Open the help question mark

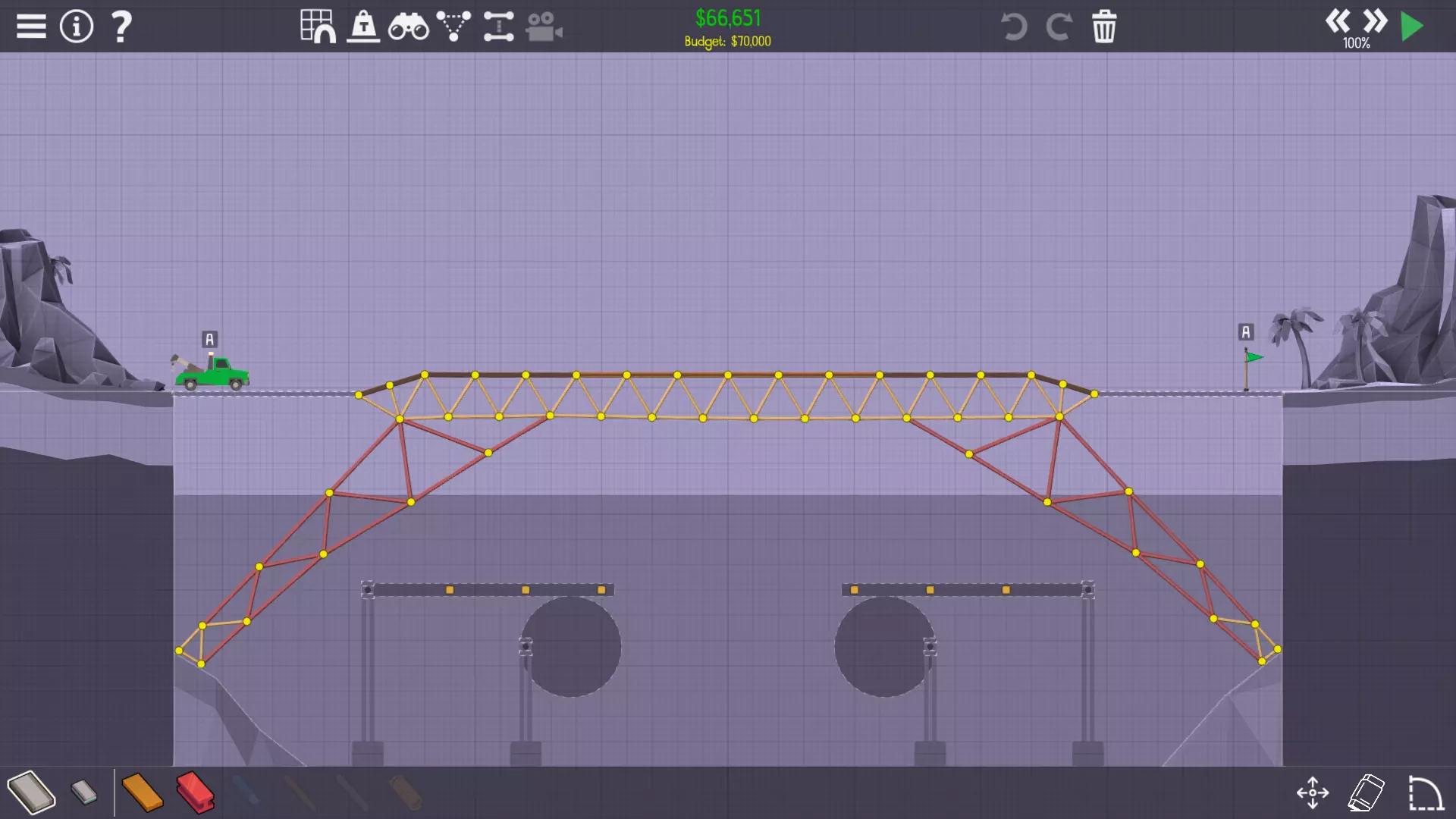pyautogui.click(x=121, y=27)
